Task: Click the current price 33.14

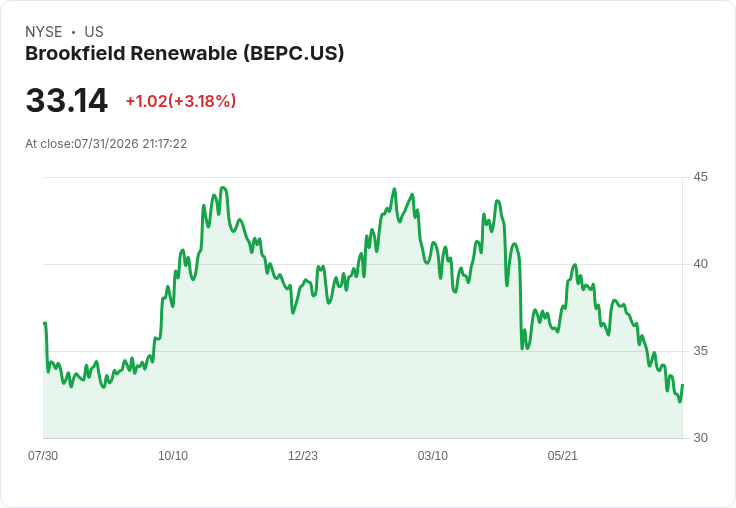Action: point(67,100)
